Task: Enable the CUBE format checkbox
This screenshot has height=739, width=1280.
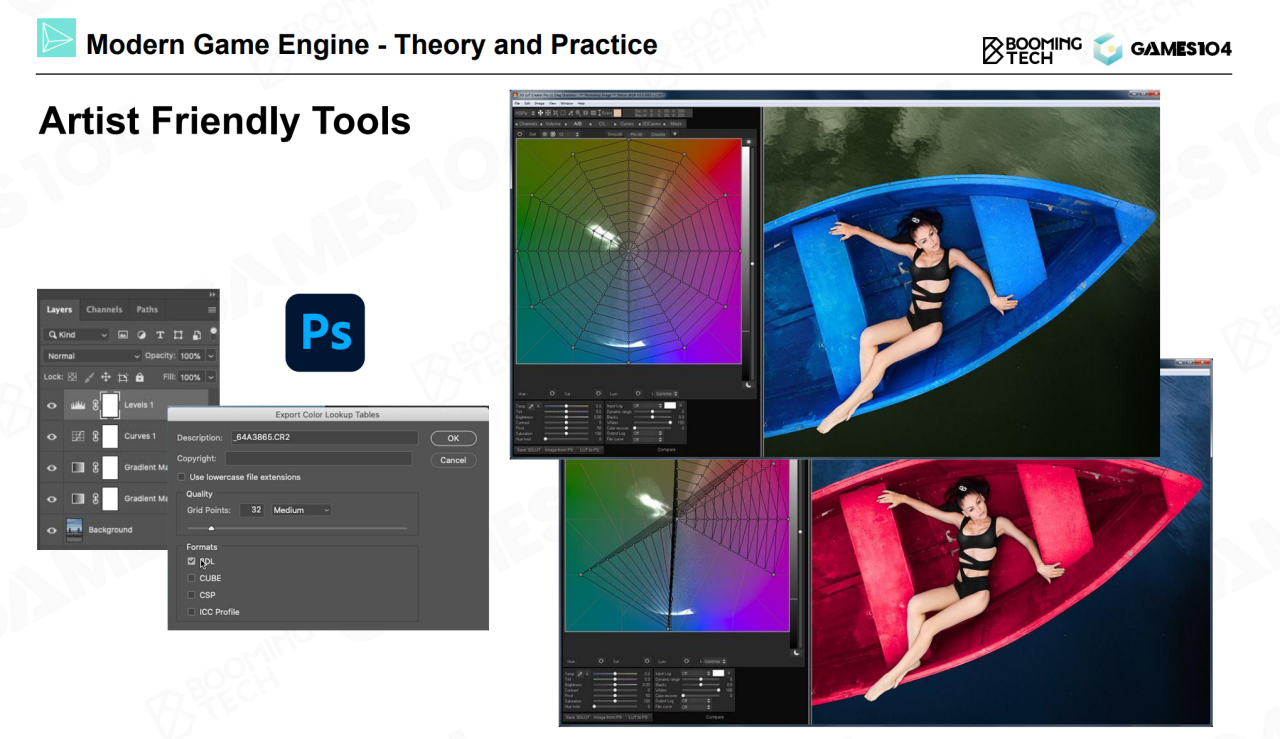Action: coord(192,578)
